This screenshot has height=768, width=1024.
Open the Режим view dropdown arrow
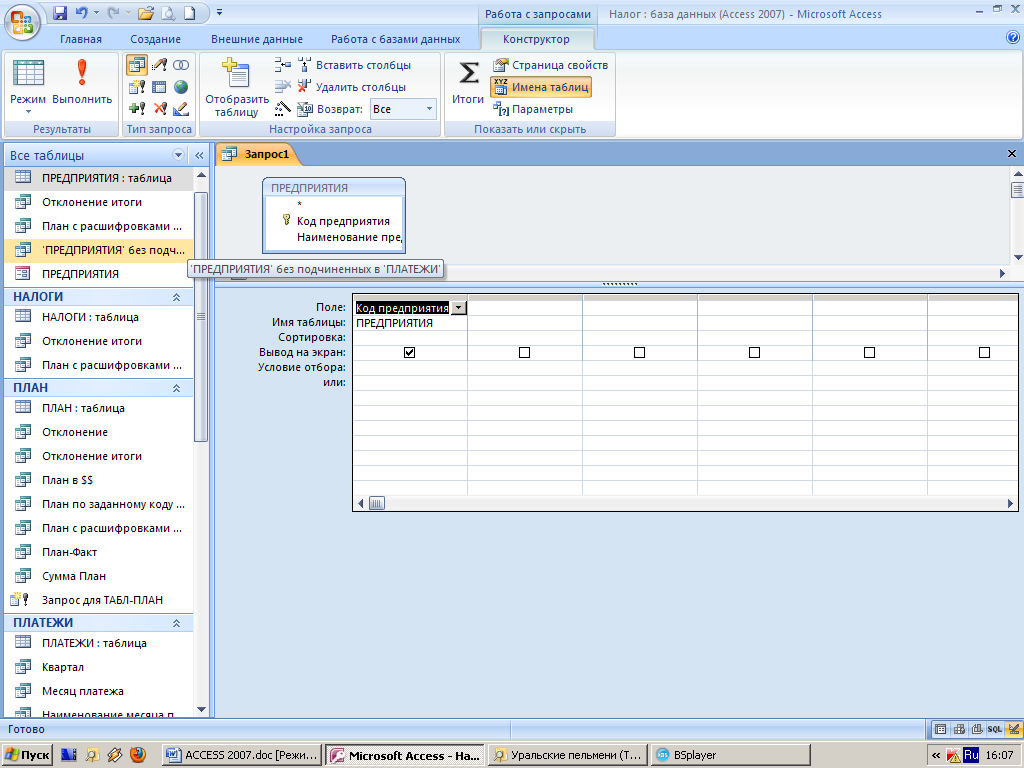click(28, 112)
